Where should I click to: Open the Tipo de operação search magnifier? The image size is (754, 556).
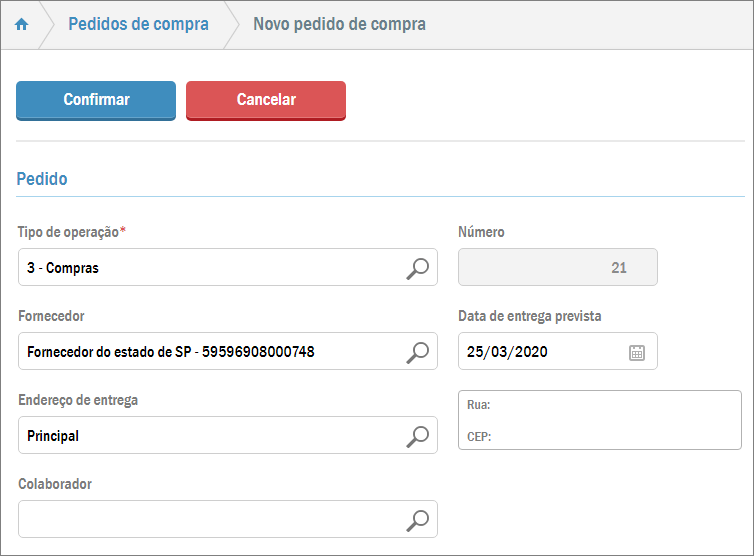click(x=418, y=268)
